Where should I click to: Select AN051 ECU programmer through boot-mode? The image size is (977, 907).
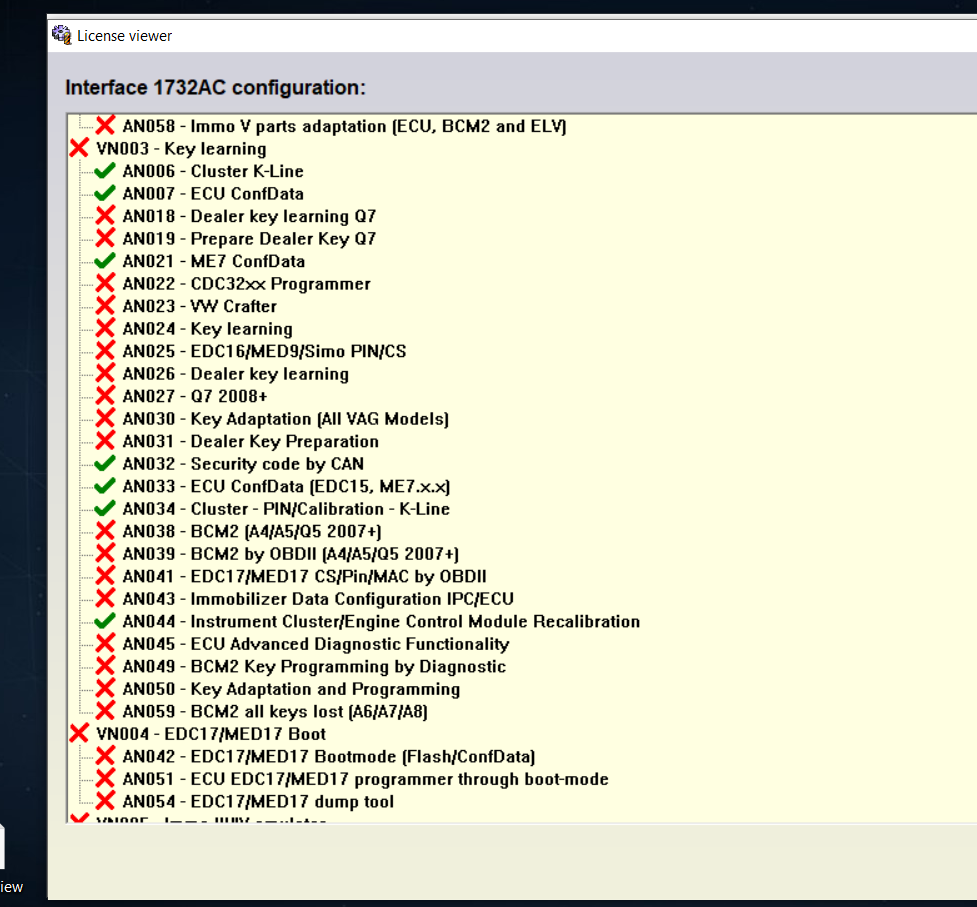365,779
